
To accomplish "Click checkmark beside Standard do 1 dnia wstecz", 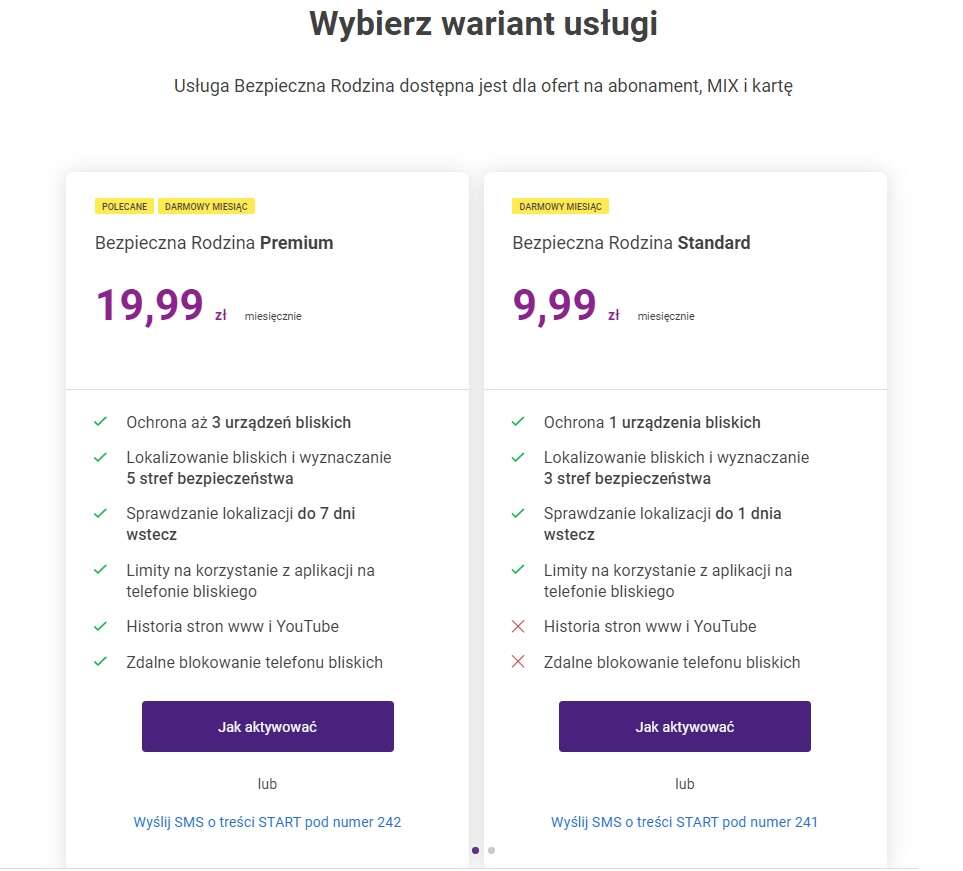I will [518, 513].
